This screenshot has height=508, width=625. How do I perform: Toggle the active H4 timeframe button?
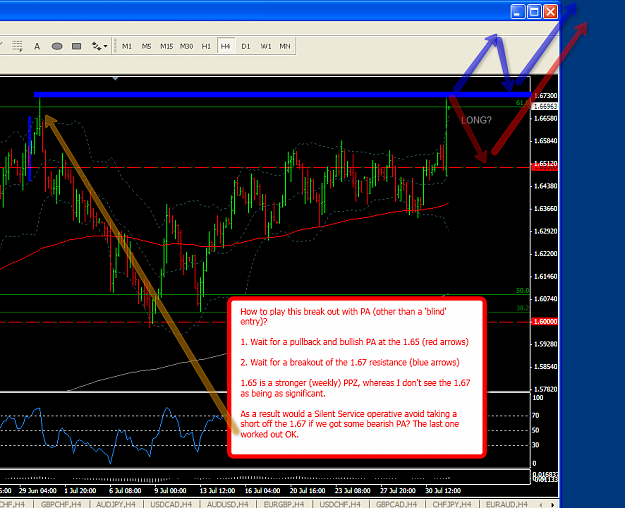click(226, 46)
